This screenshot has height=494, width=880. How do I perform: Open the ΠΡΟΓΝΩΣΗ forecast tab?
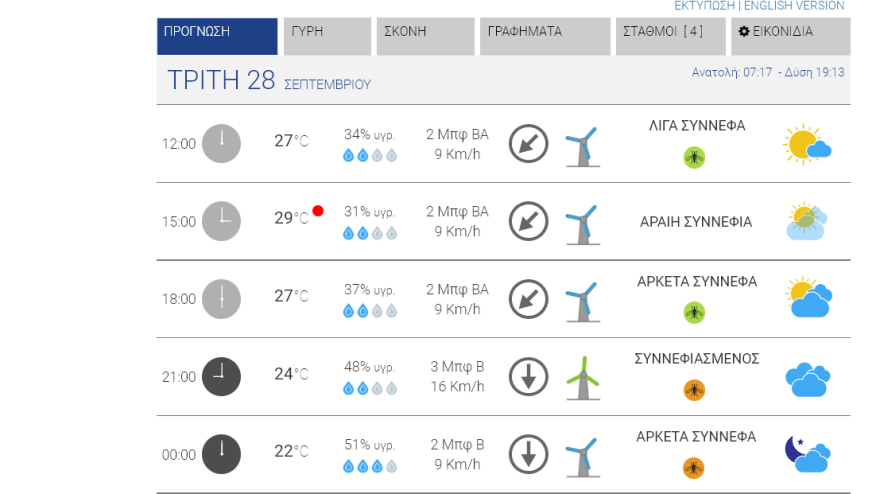(217, 36)
